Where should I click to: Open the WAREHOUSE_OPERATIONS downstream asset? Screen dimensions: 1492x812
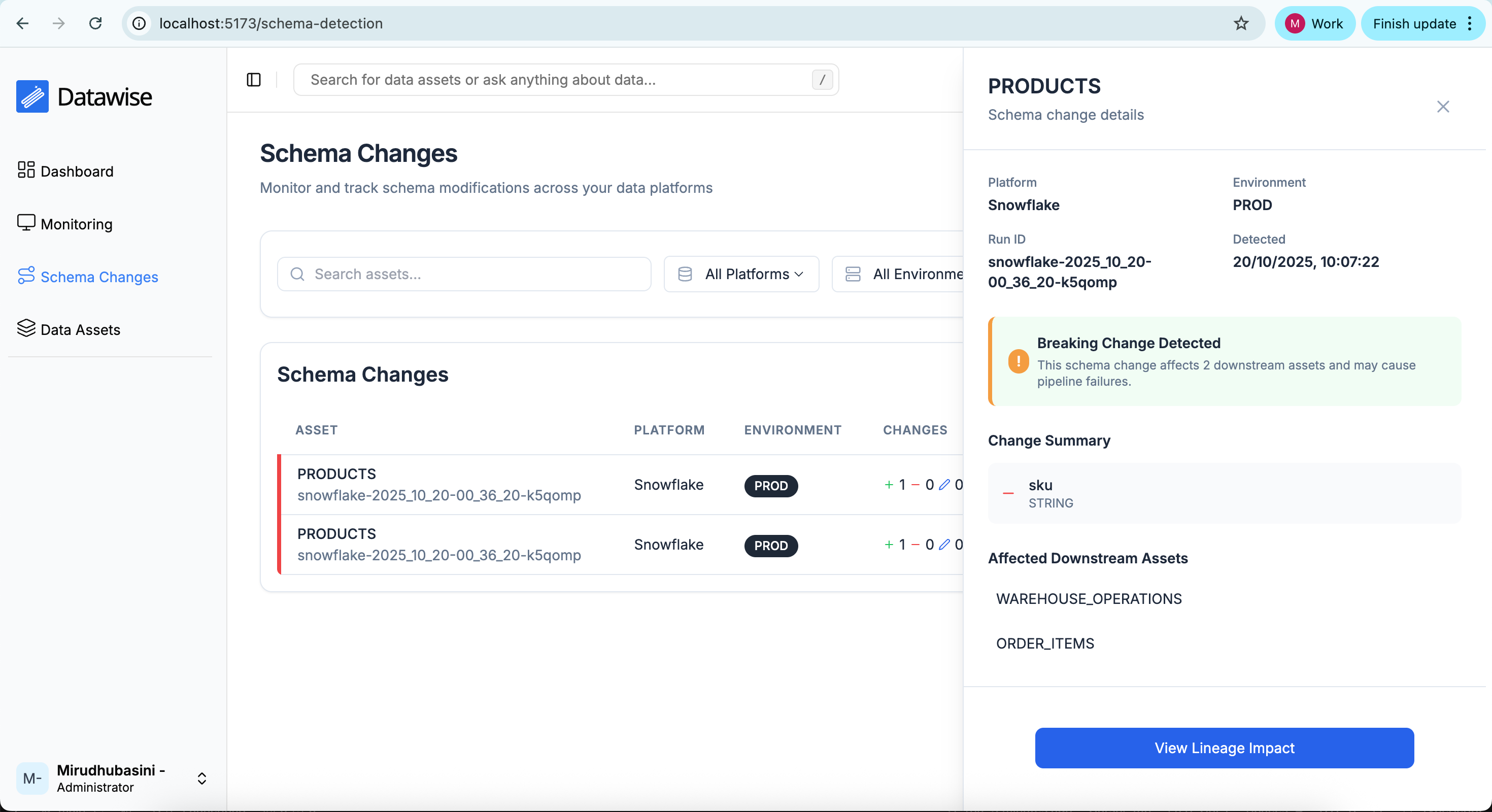[x=1089, y=599]
